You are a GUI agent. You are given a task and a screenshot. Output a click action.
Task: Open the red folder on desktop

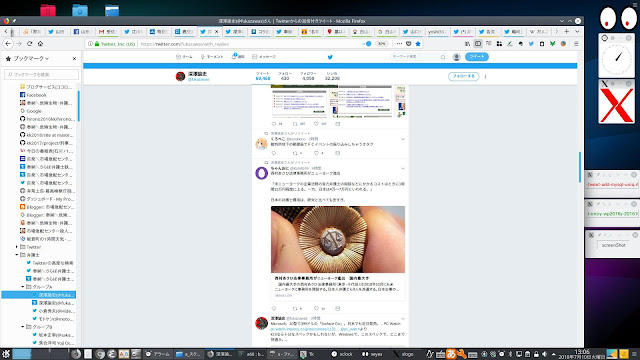48,10
